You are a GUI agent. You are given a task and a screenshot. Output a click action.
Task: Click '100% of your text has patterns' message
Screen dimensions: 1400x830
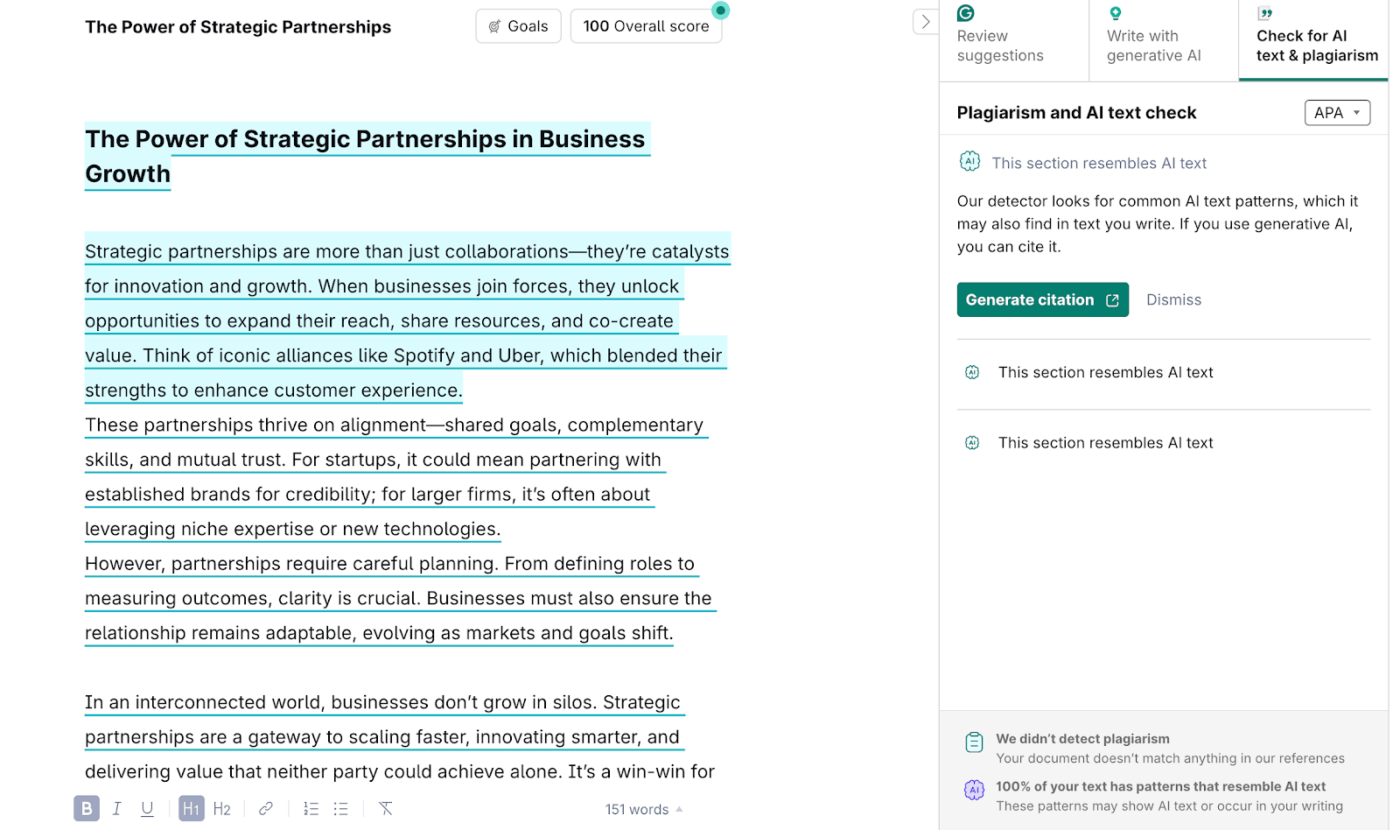click(x=1161, y=787)
